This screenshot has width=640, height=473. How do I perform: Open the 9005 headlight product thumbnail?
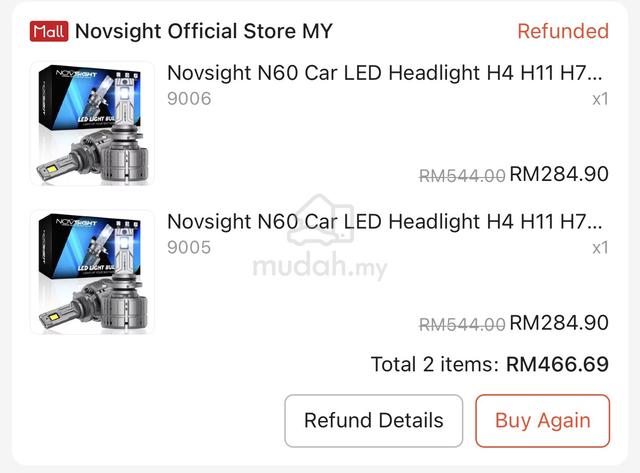click(92, 272)
